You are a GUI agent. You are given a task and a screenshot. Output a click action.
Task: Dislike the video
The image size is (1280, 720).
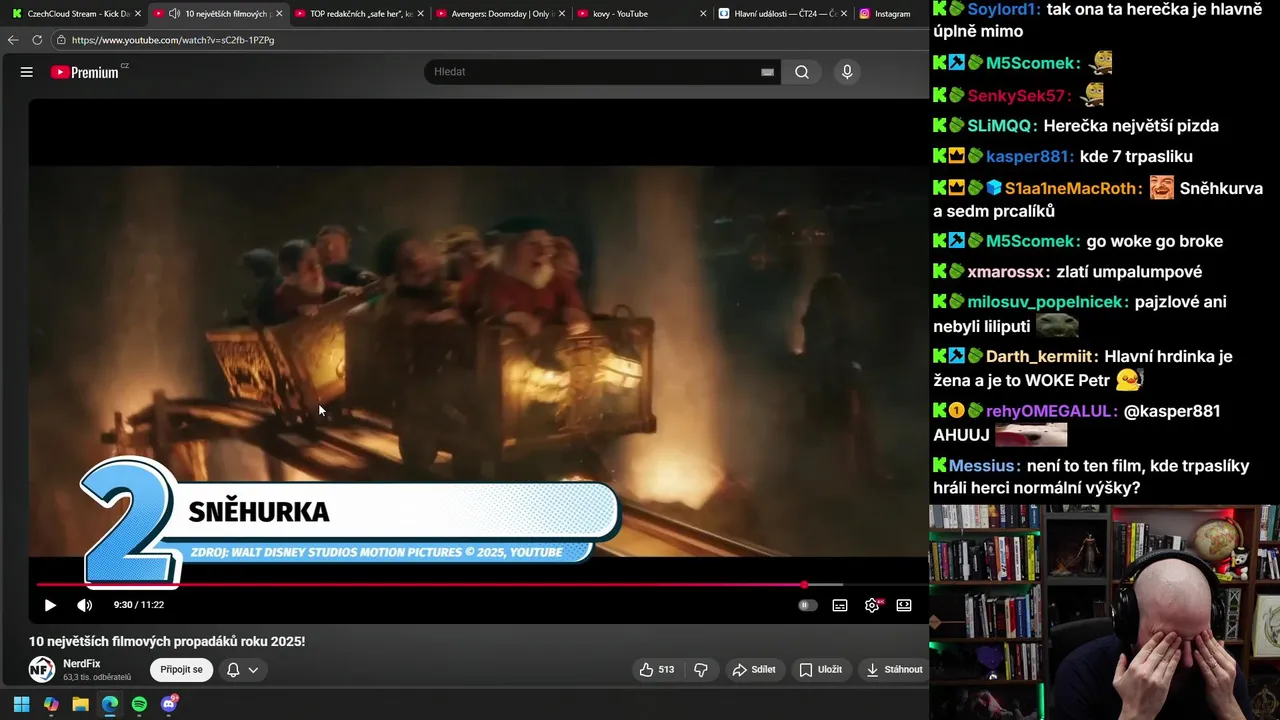coord(701,670)
